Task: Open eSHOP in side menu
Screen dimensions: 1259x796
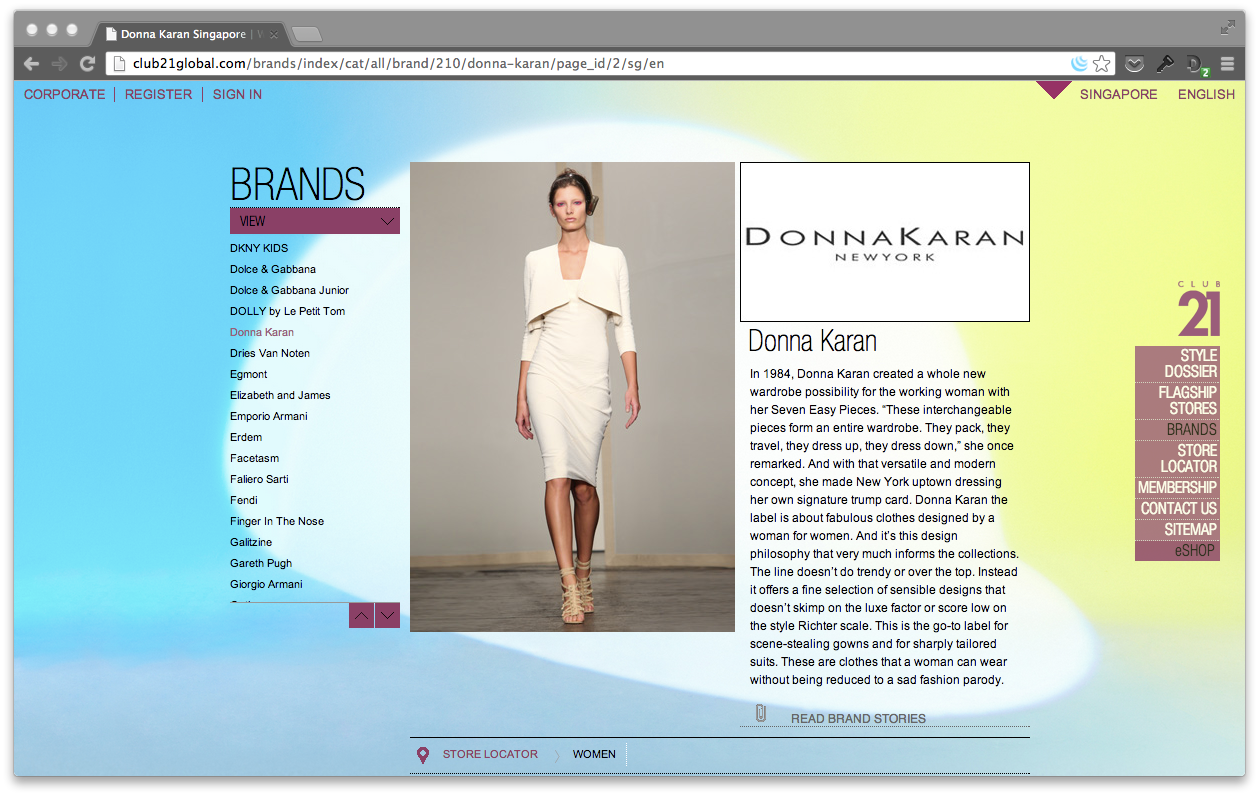Action: (x=1177, y=550)
